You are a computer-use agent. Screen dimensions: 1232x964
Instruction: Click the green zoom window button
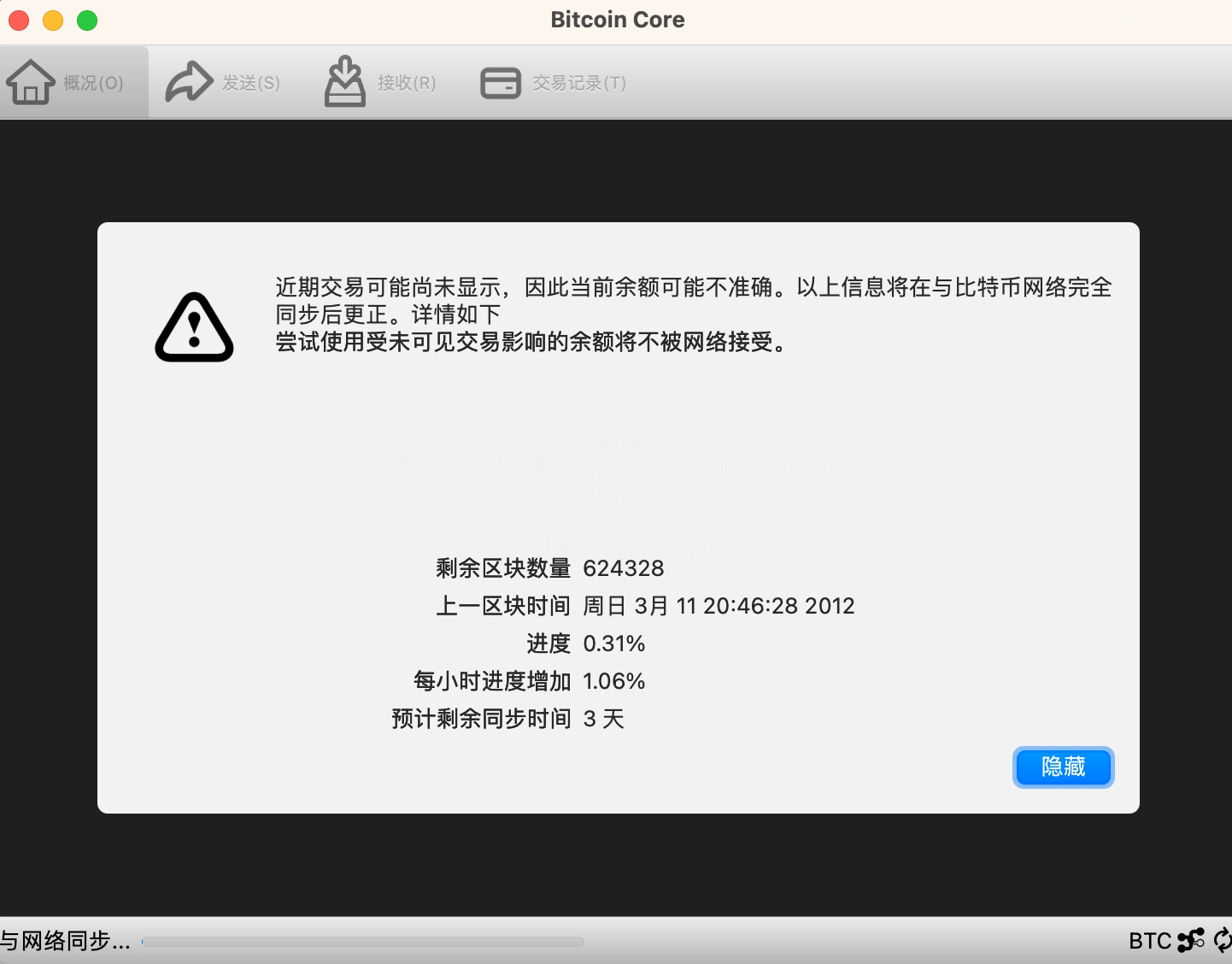[x=87, y=21]
